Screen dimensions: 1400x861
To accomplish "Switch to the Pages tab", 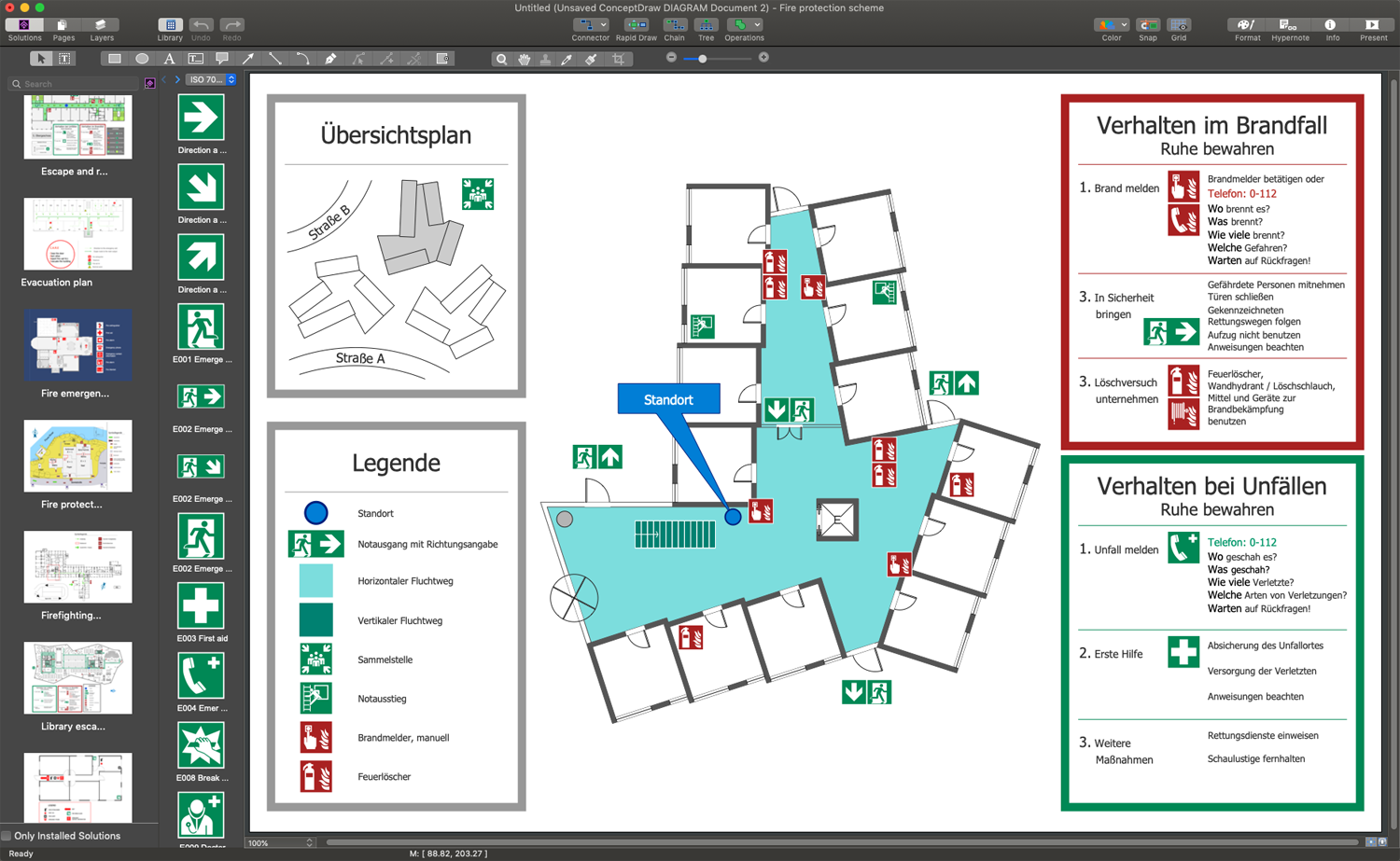I will coord(63,29).
